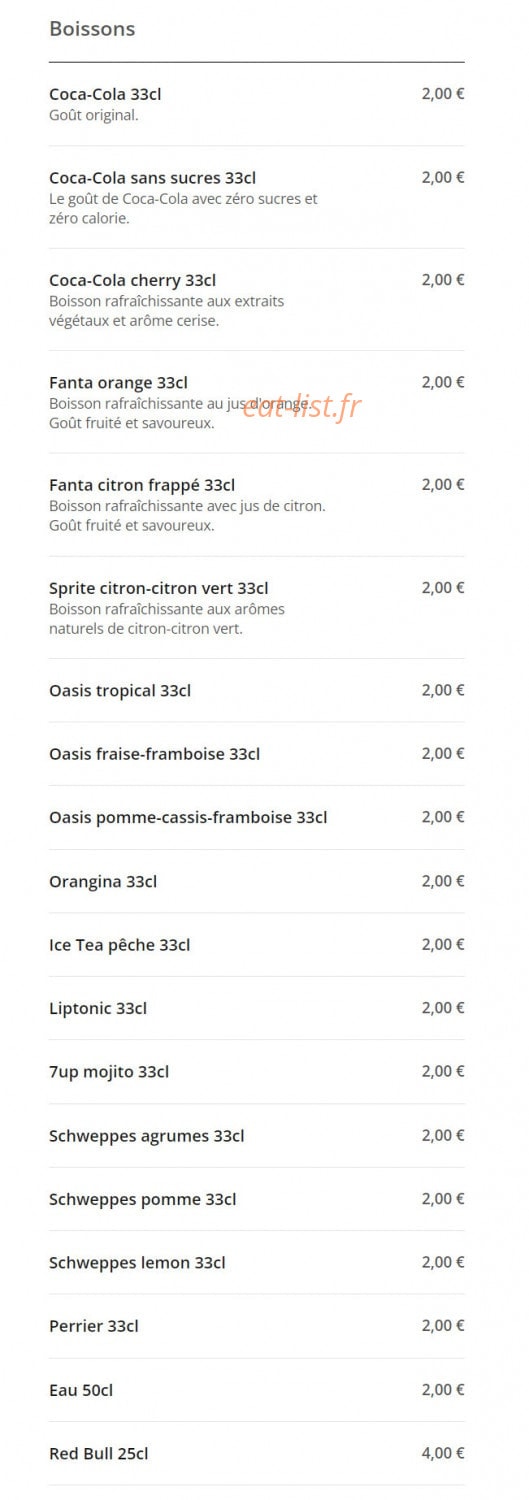Click Schweppes pomme 33cl

tap(256, 1199)
